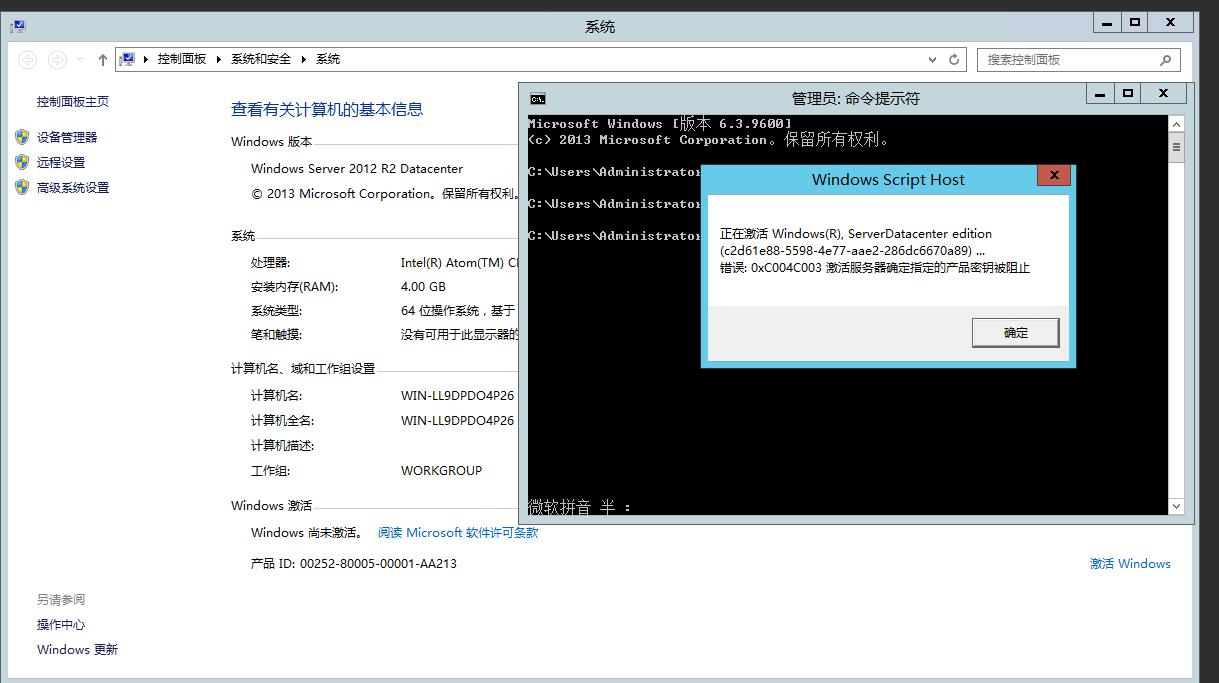Open 设备管理器 link in sidebar
1219x683 pixels.
[x=67, y=137]
